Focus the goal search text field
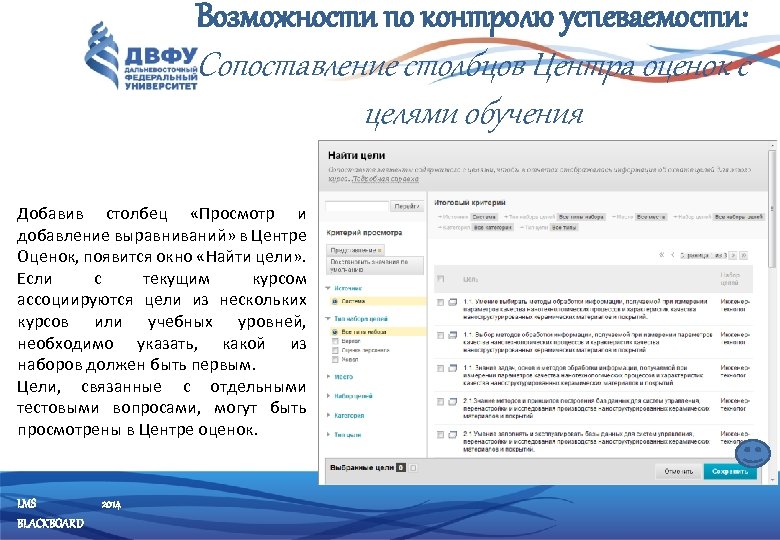The width and height of the screenshot is (780, 540). 357,206
